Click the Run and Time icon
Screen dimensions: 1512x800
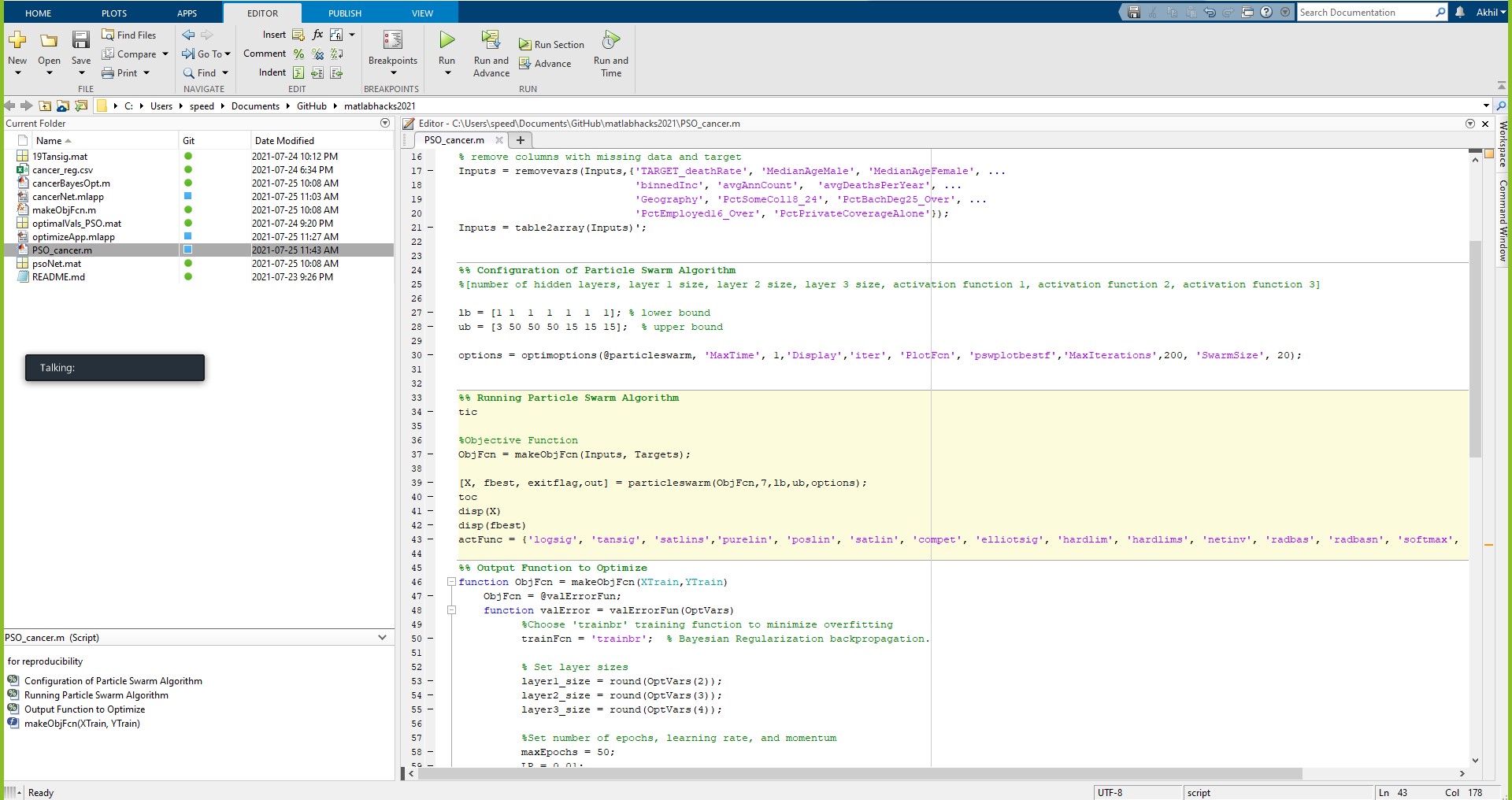[x=610, y=40]
